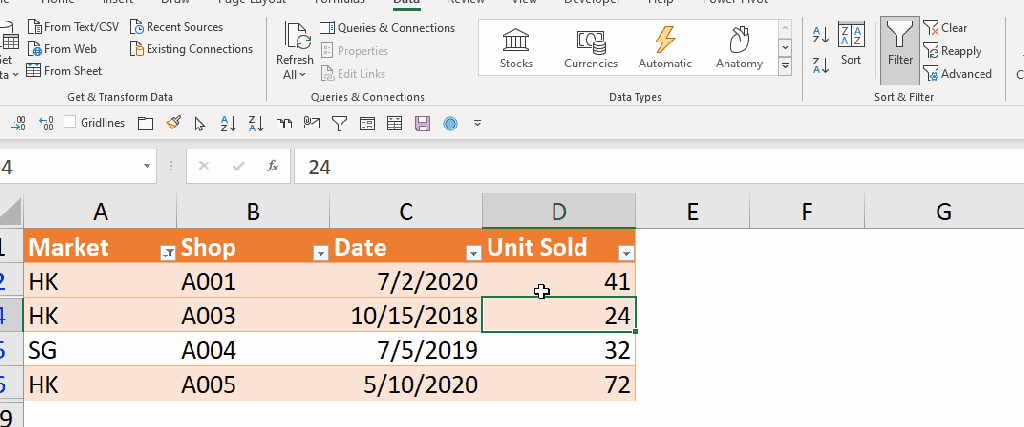Viewport: 1024px width, 427px height.
Task: Toggle the Gridlines checkbox
Action: (x=70, y=123)
